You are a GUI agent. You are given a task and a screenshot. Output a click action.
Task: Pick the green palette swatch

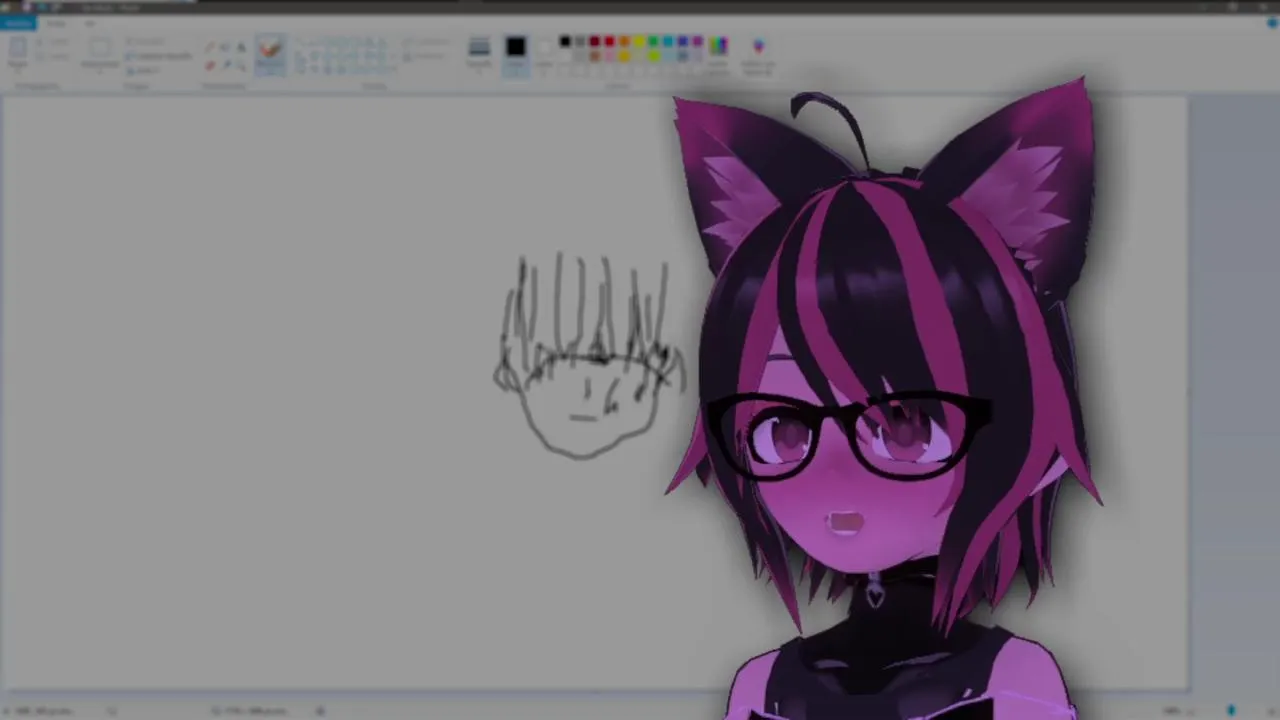[653, 41]
